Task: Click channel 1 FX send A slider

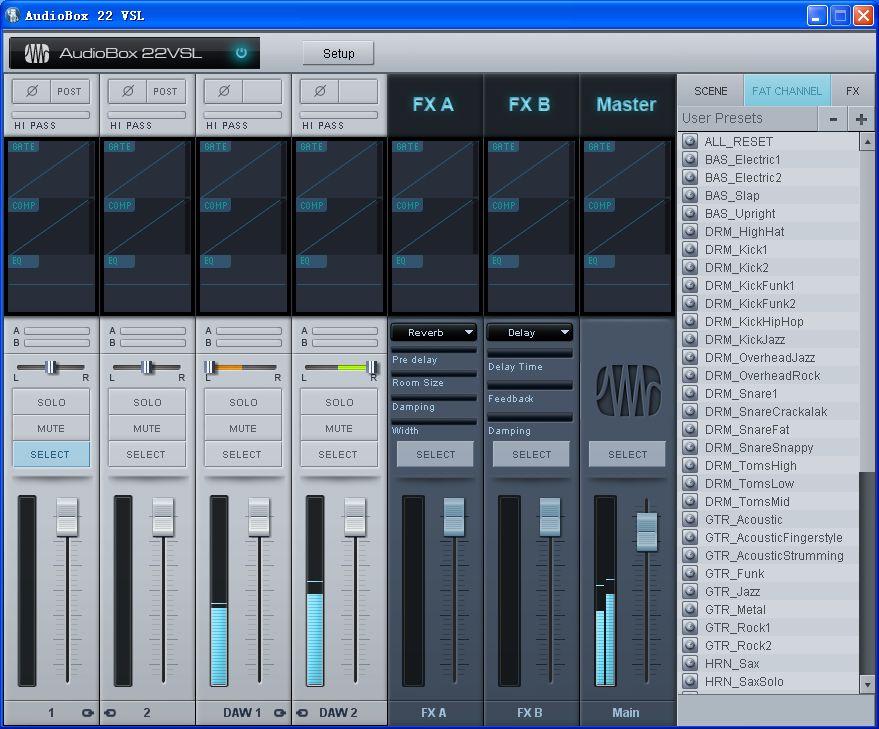Action: (x=57, y=331)
